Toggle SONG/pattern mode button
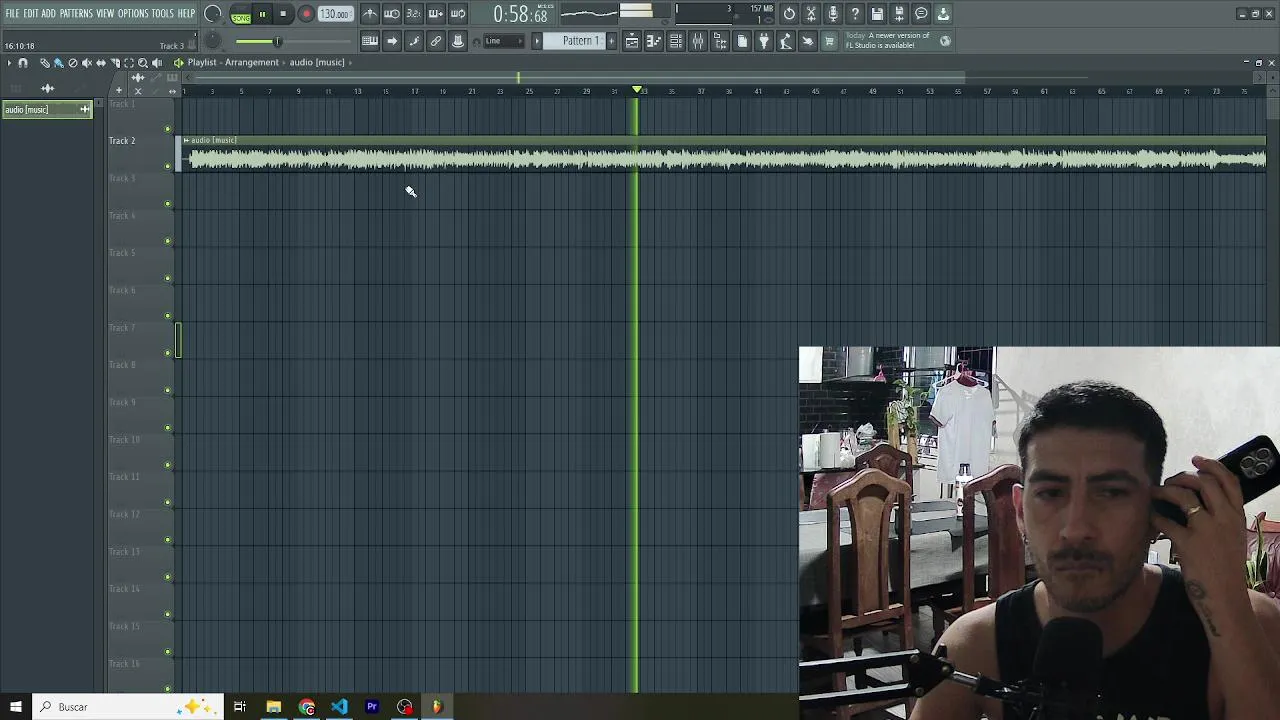The image size is (1280, 720). pyautogui.click(x=241, y=15)
